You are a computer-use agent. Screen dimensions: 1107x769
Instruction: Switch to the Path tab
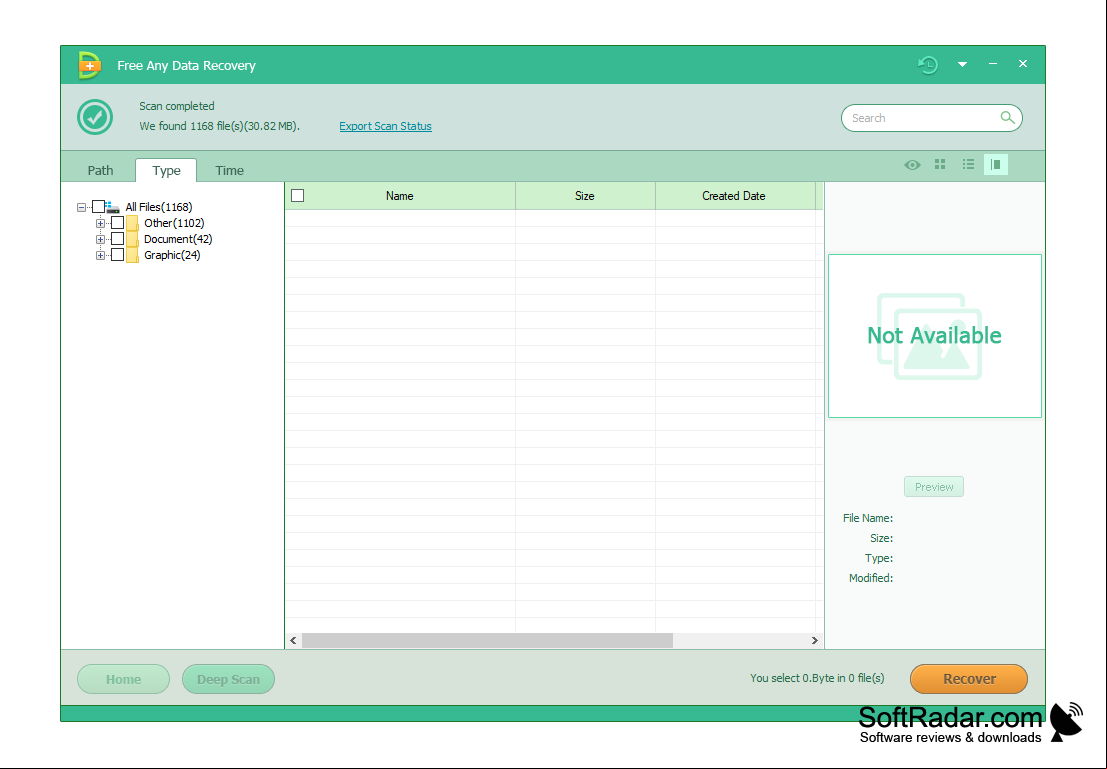(x=100, y=170)
